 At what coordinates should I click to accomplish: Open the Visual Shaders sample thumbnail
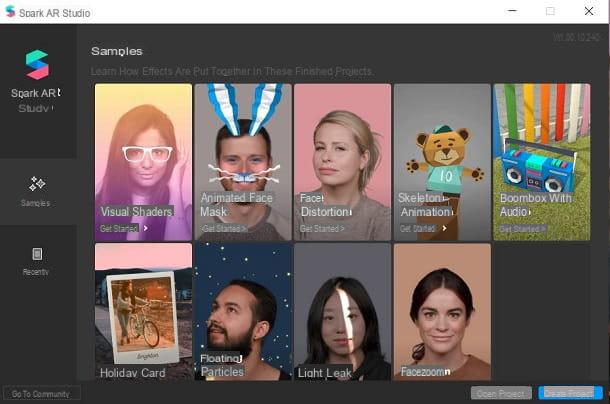[143, 162]
